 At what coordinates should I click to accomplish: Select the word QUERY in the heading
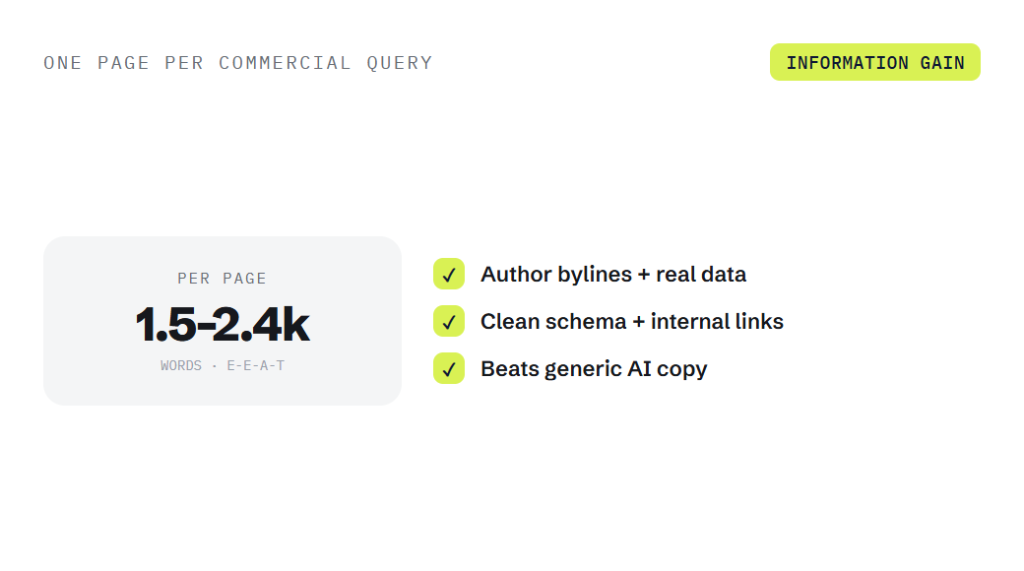400,63
